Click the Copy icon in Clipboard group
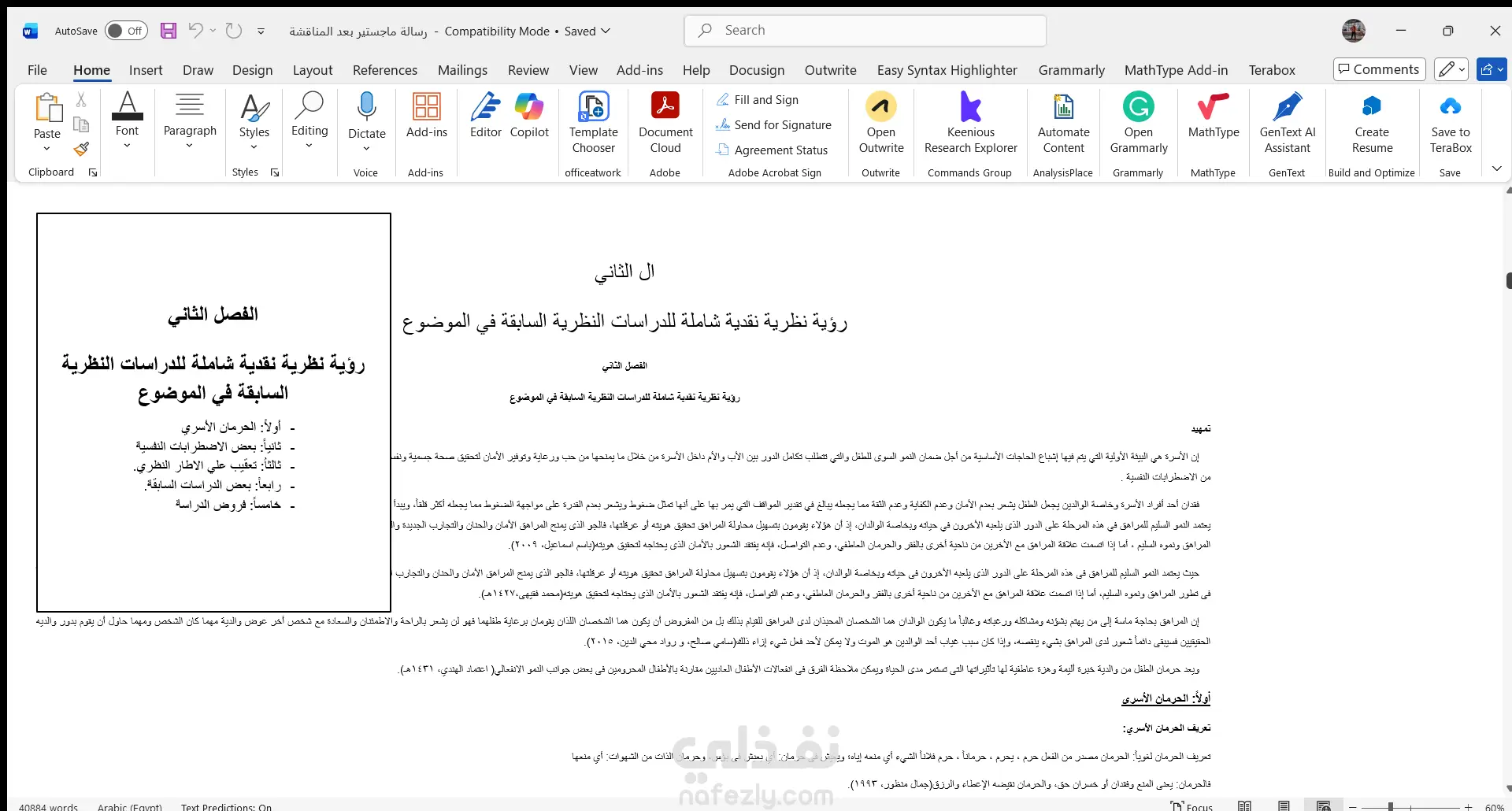This screenshot has height=811, width=1512. pos(81,124)
